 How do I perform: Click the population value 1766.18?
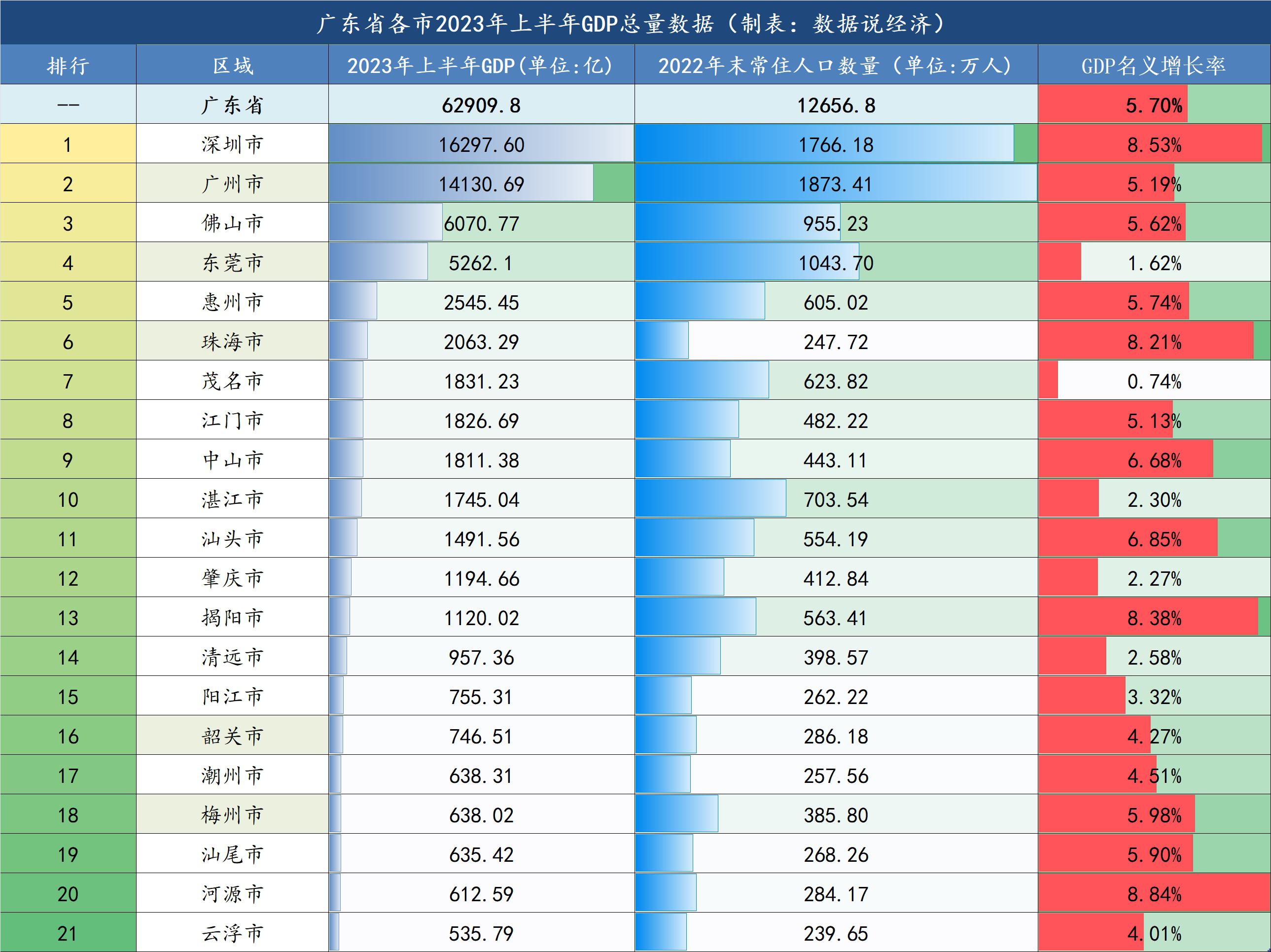pyautogui.click(x=836, y=145)
